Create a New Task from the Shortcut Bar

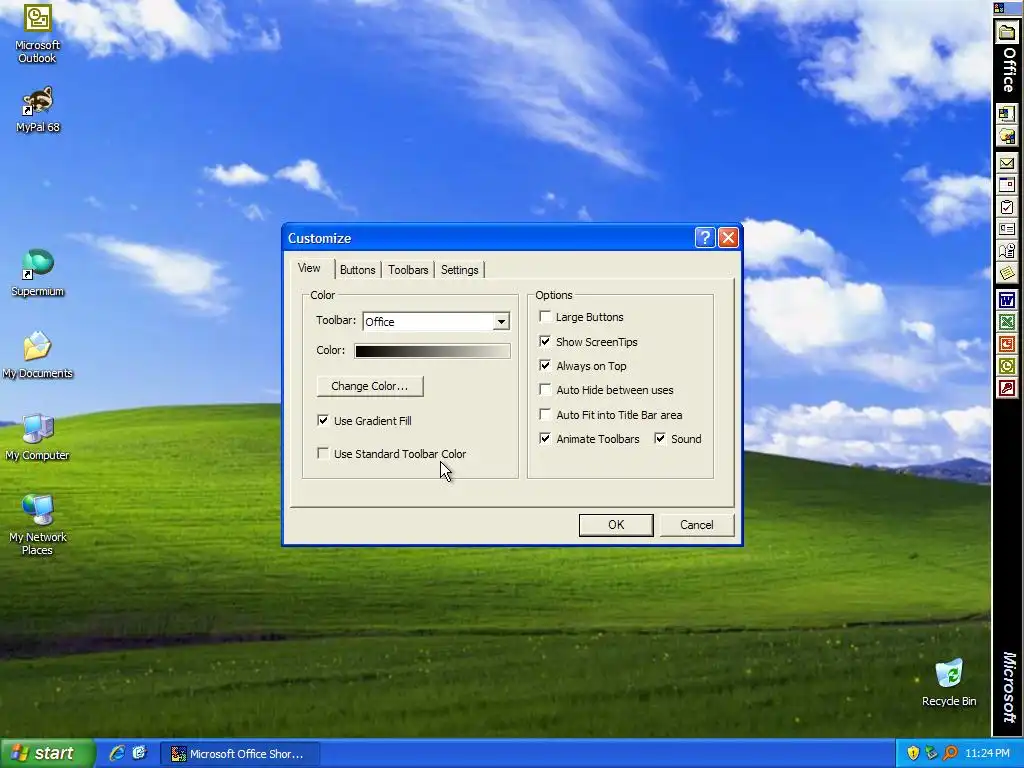(1007, 207)
